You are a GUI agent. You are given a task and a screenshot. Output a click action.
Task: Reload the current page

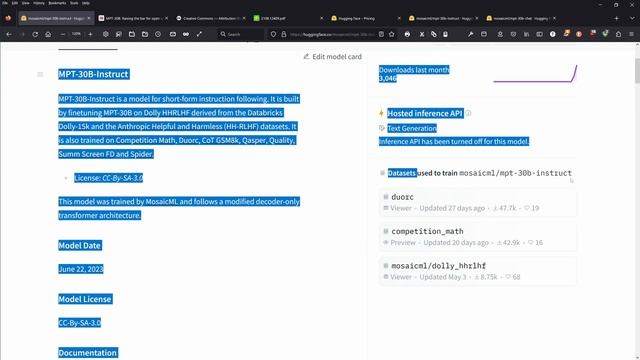[35, 34]
